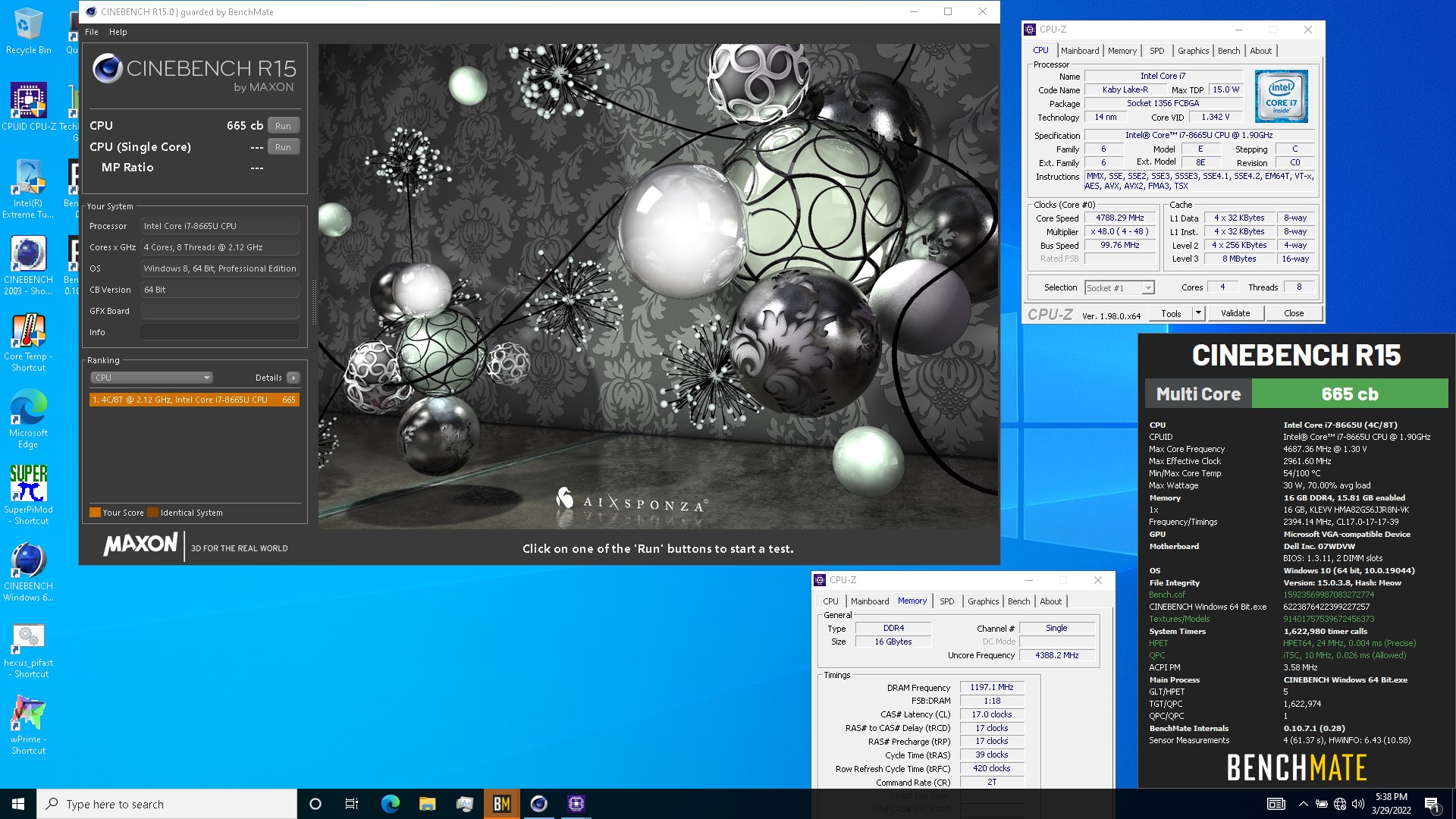This screenshot has height=819, width=1456.
Task: Open the pinned app next to File Explorer
Action: point(464,804)
